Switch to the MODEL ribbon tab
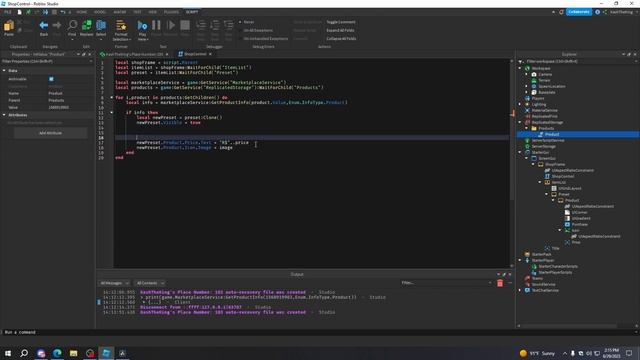The width and height of the screenshot is (640, 360). click(100, 12)
